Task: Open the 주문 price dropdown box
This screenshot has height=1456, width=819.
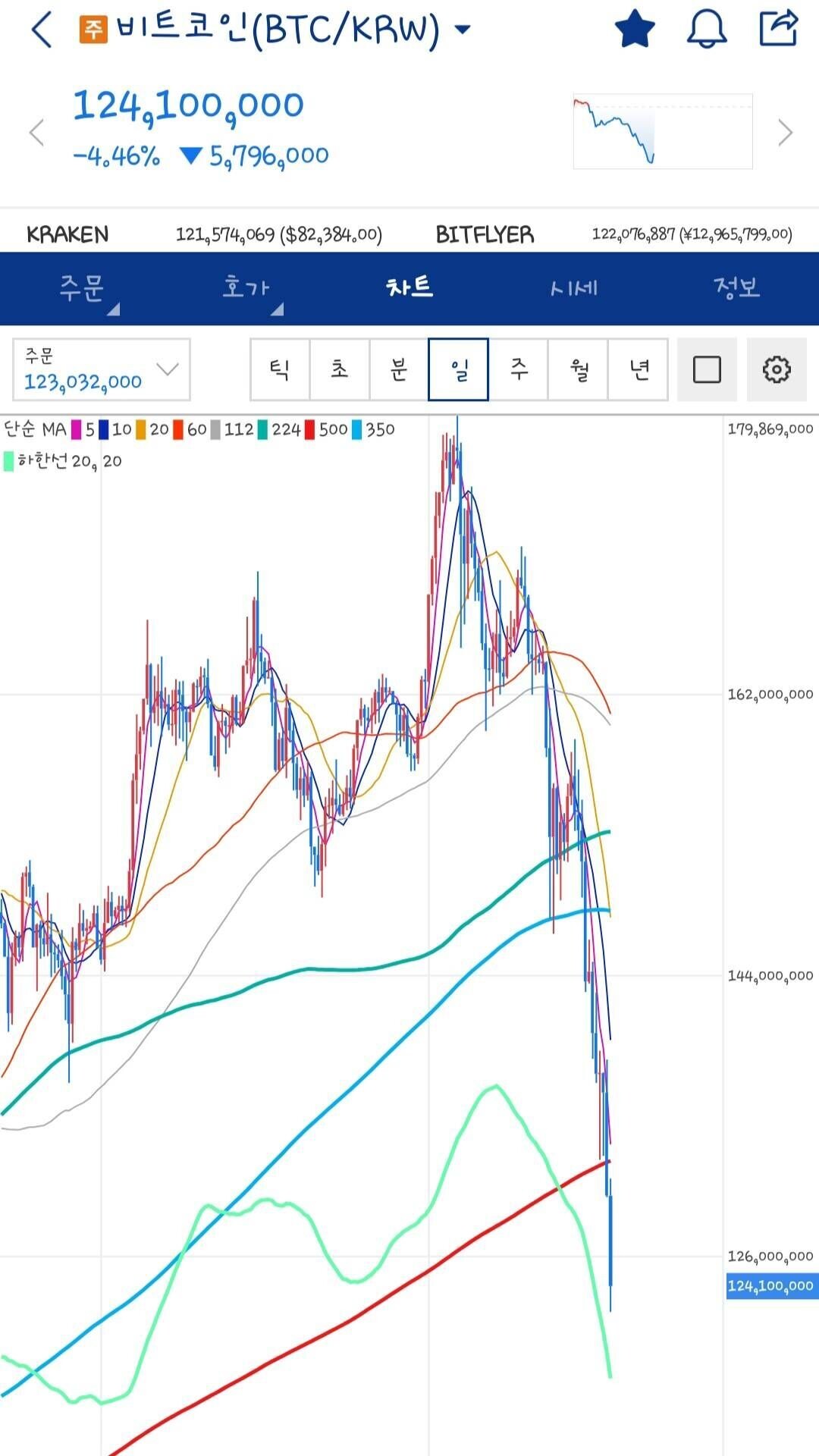Action: pyautogui.click(x=102, y=370)
